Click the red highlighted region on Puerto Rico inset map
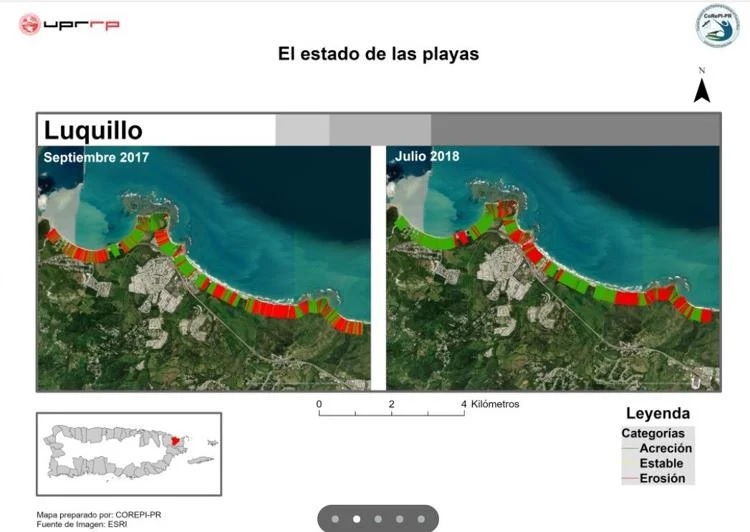Screen dimensions: 750x532 coord(177,440)
